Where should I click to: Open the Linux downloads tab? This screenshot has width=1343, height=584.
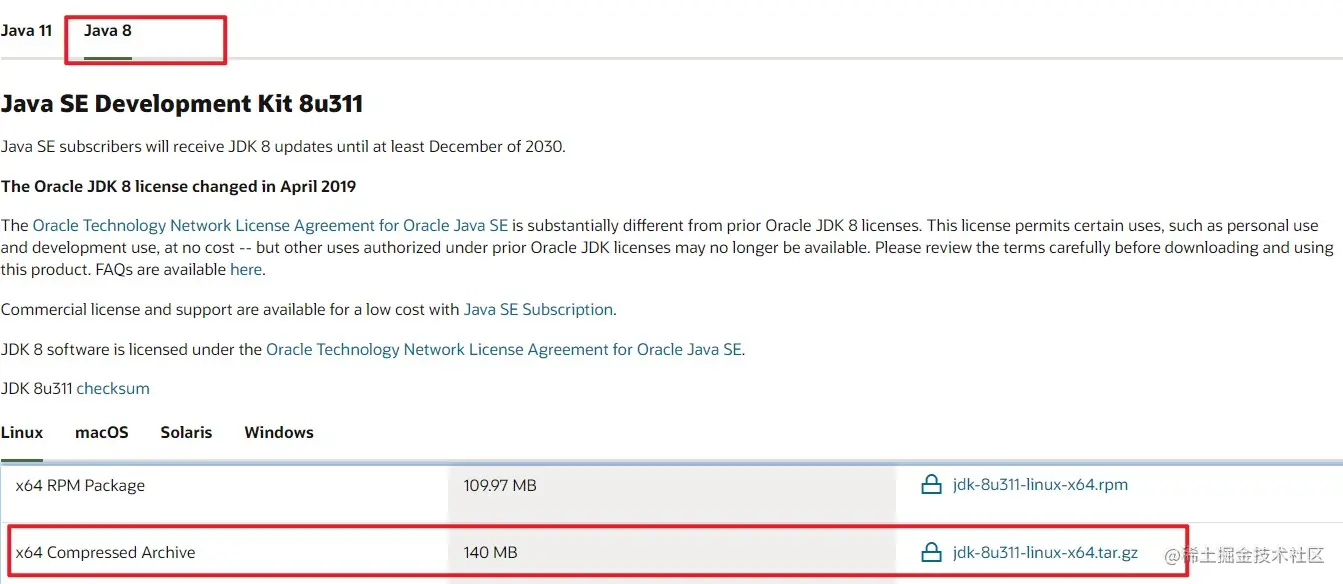click(x=22, y=433)
